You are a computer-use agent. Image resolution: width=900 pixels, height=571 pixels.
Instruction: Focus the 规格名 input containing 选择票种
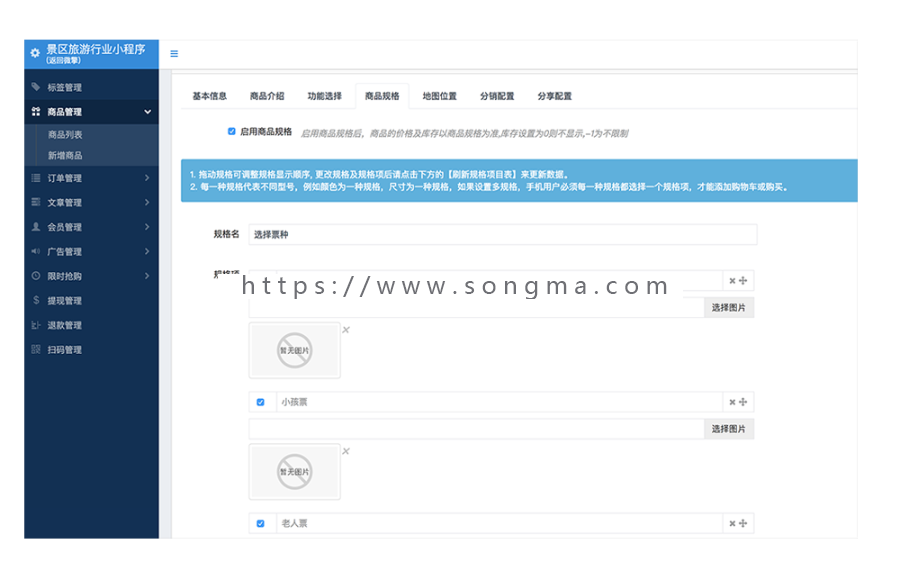click(503, 234)
